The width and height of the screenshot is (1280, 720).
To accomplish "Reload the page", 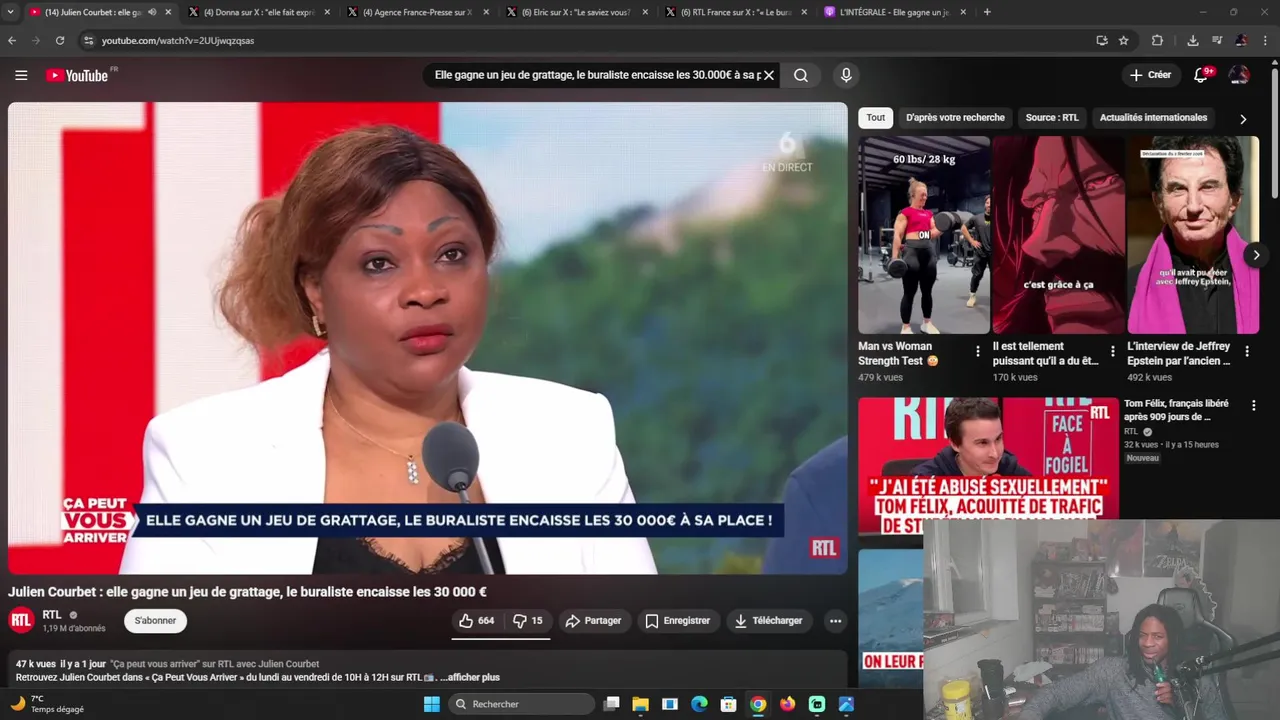I will pos(60,41).
